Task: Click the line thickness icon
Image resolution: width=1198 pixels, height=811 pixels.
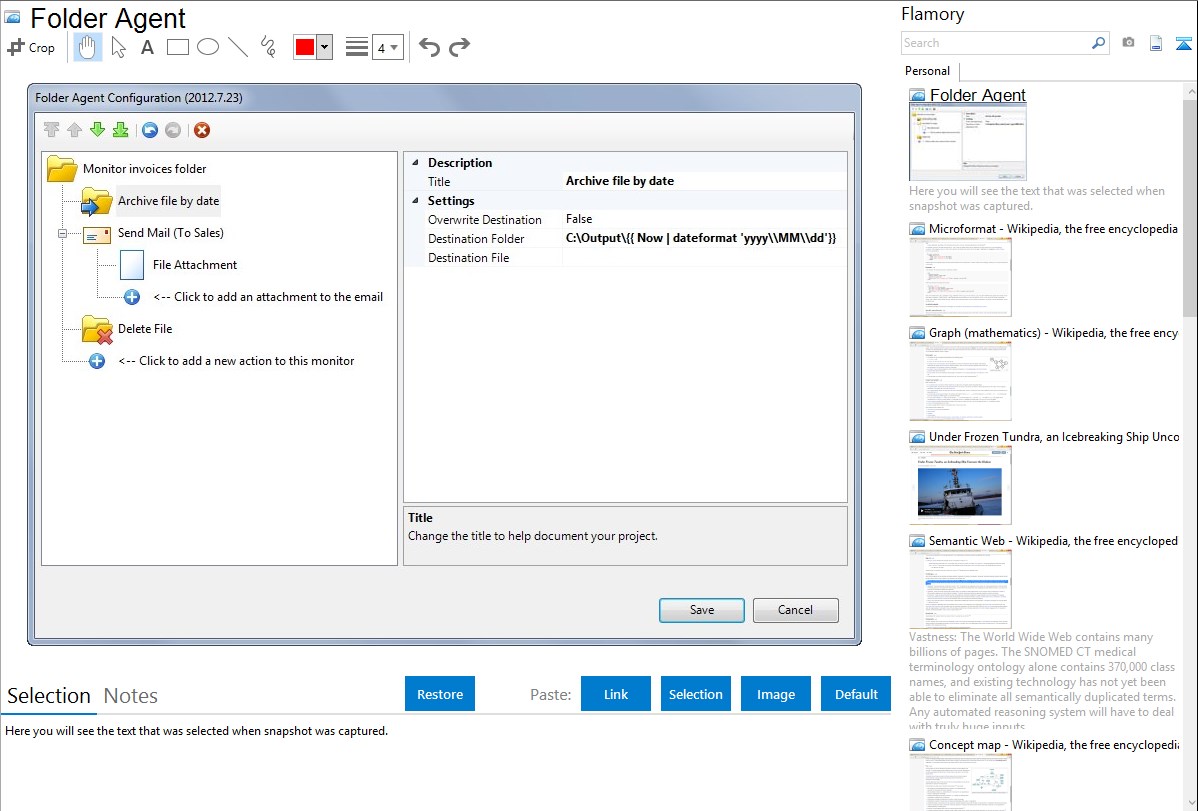Action: point(357,47)
